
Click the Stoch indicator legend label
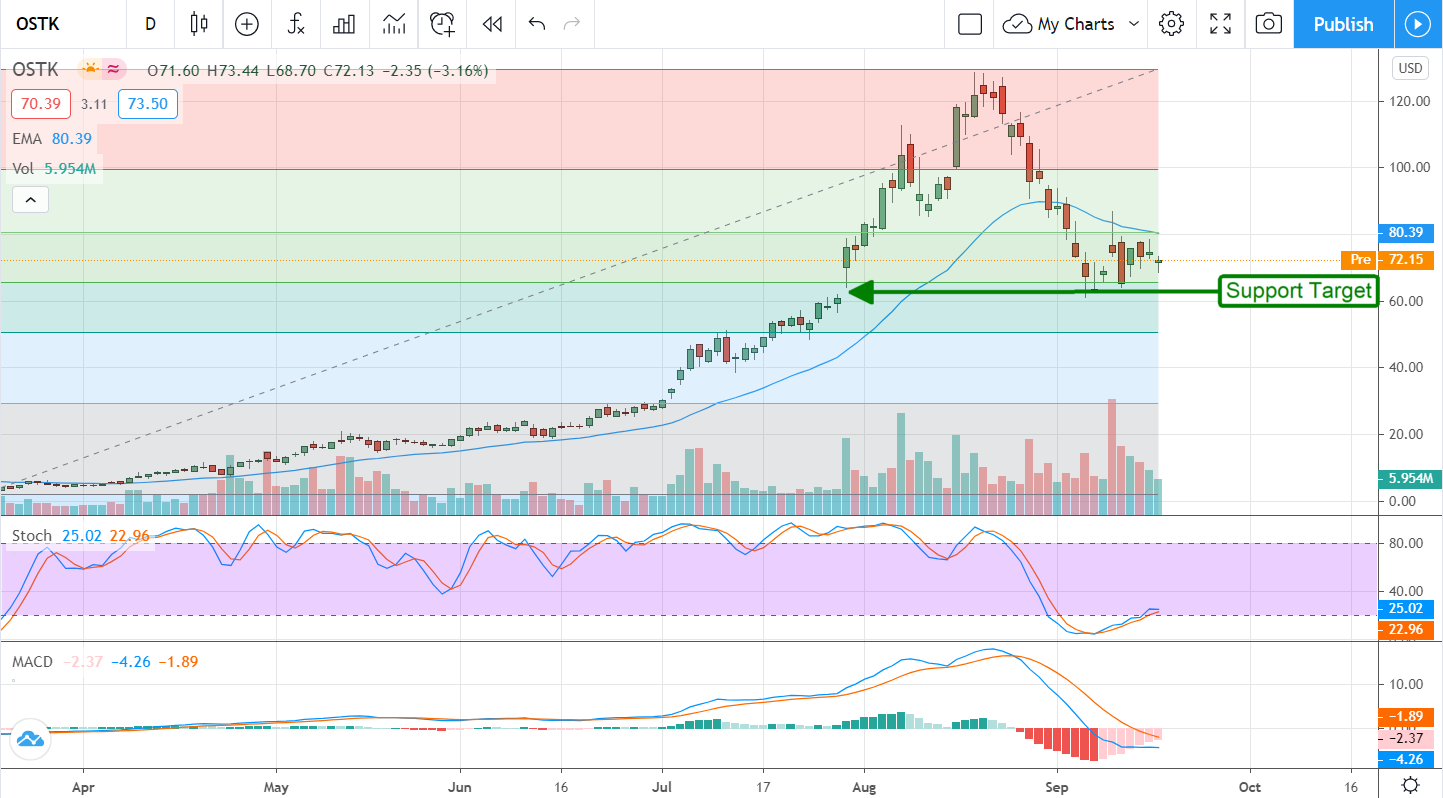click(x=31, y=536)
